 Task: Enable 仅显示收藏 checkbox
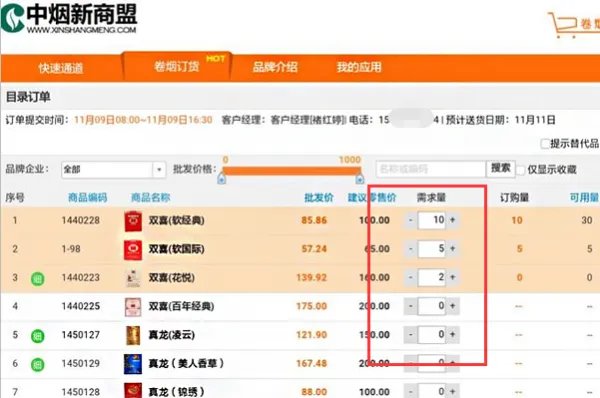coord(521,170)
